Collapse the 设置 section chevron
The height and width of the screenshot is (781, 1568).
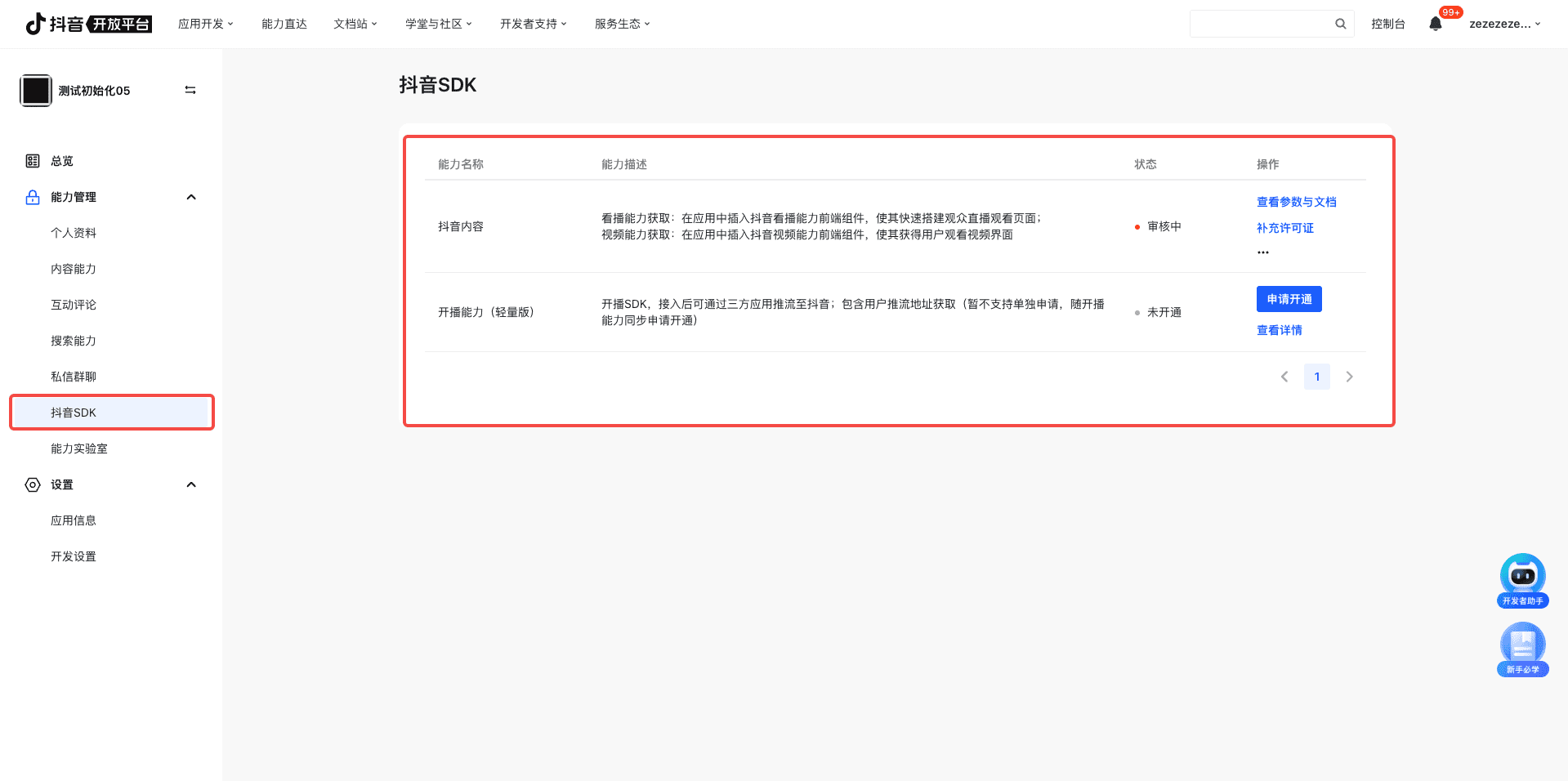[x=191, y=484]
